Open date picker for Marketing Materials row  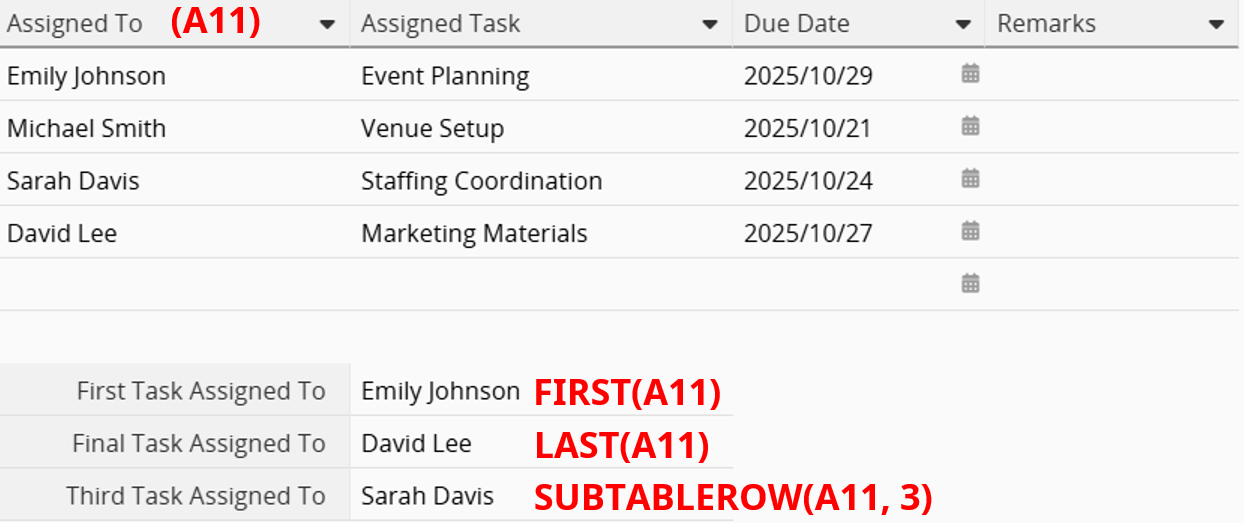click(970, 232)
